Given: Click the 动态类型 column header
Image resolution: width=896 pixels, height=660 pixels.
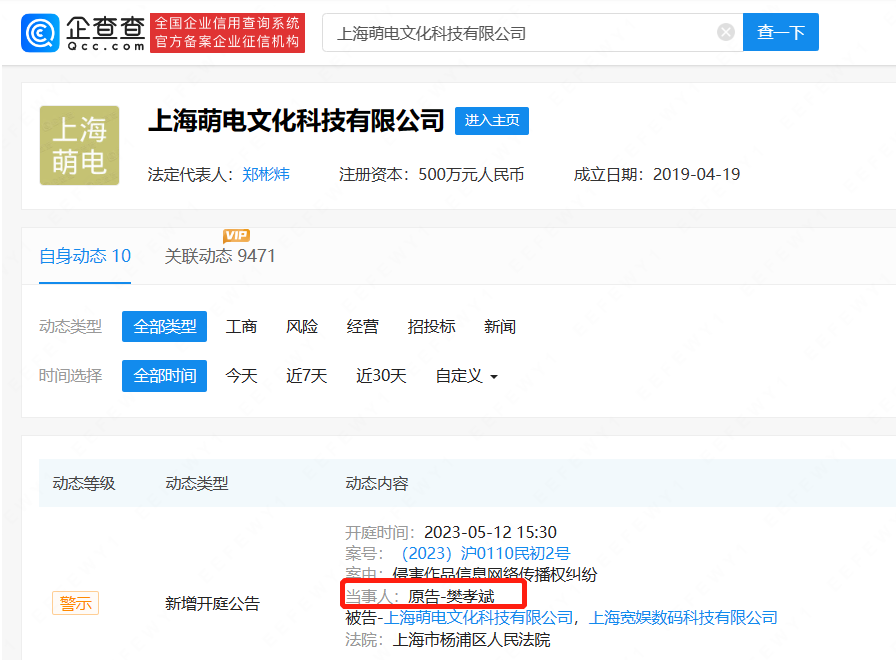Looking at the screenshot, I should (x=197, y=483).
